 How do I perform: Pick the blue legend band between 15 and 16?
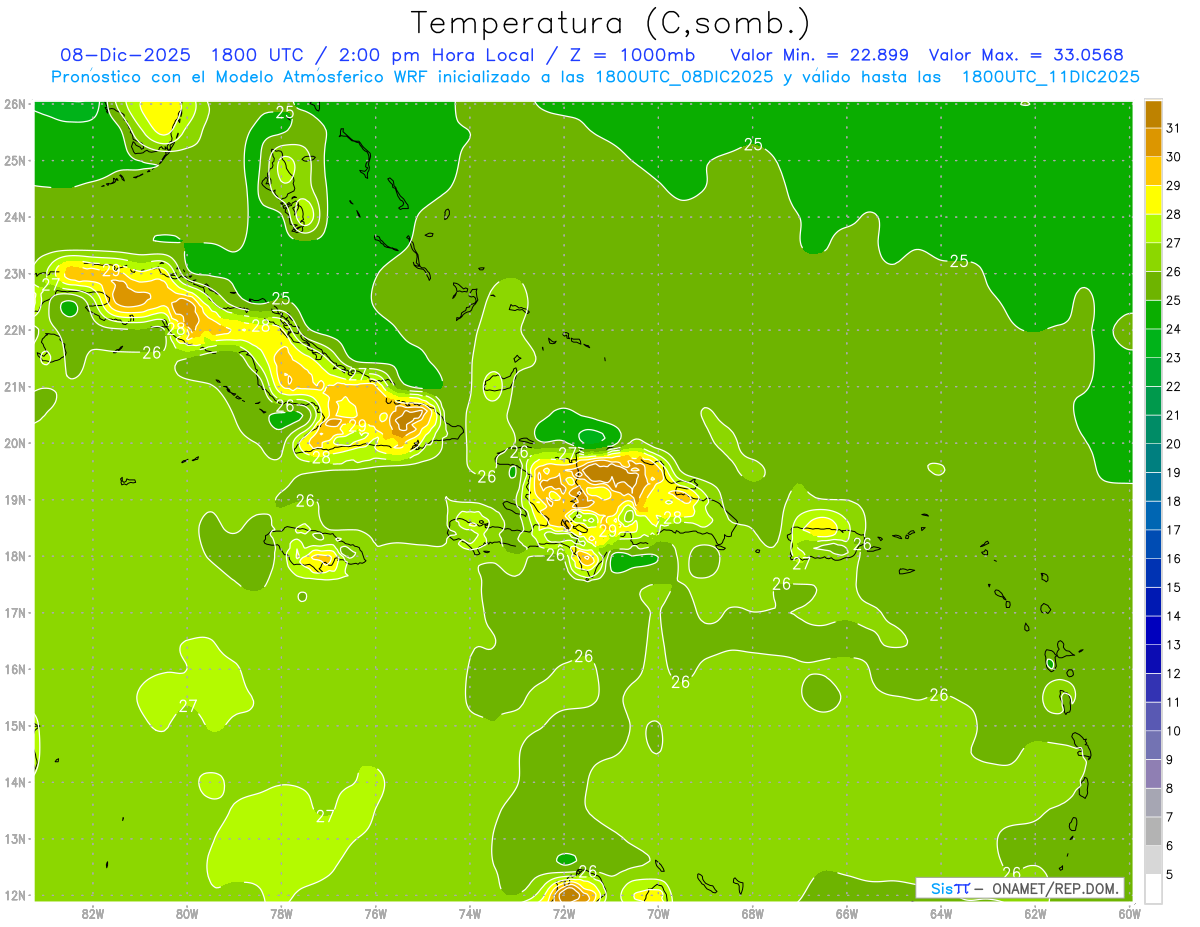point(1153,573)
